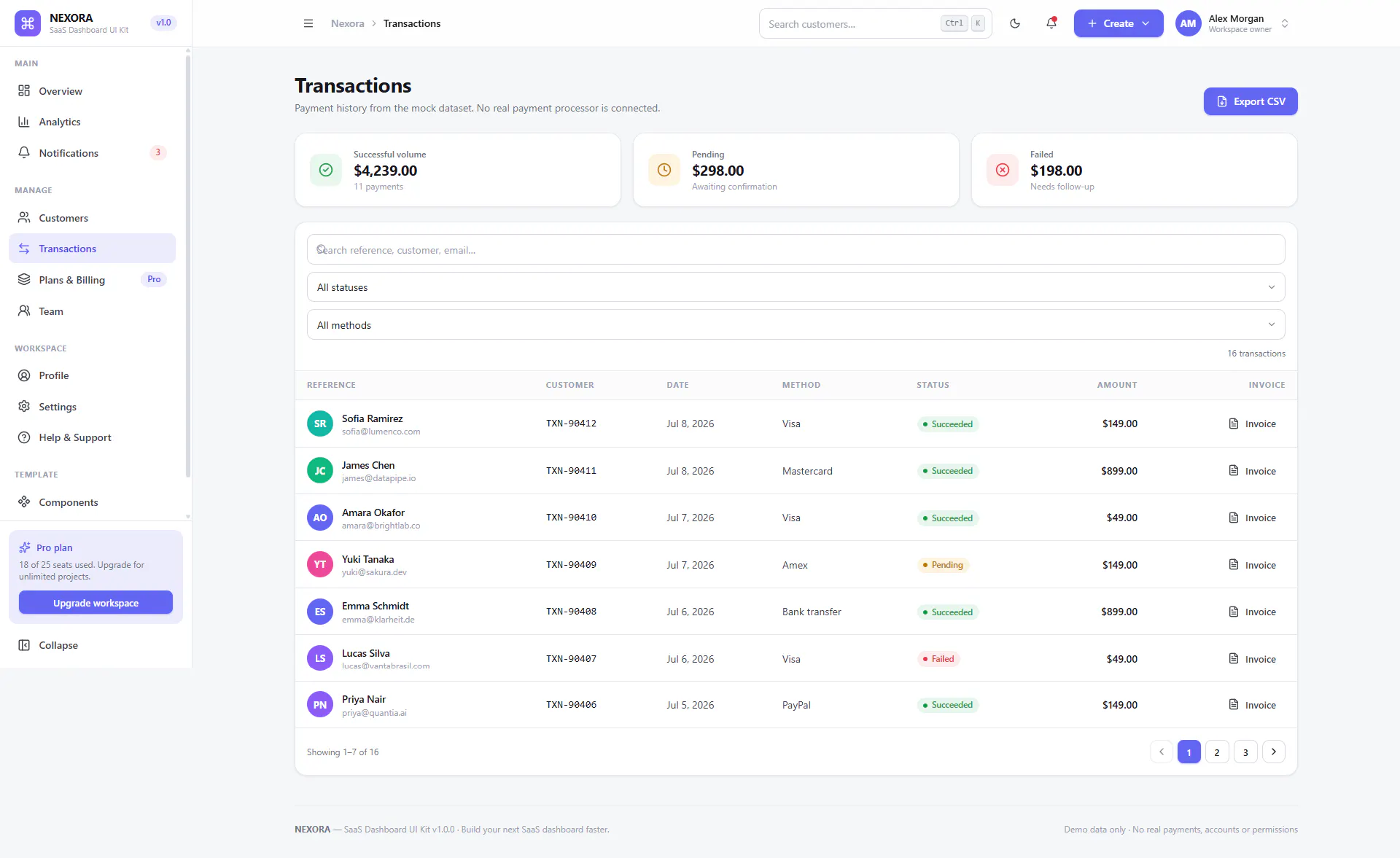Screen dimensions: 1400x858
Task: Click the sidebar scrollbar
Action: pos(188,266)
